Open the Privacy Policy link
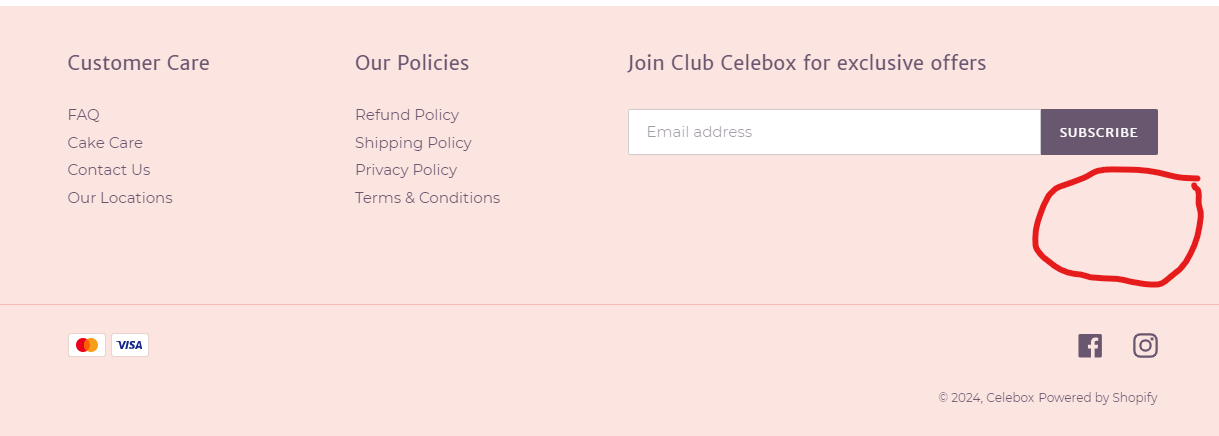Image resolution: width=1219 pixels, height=436 pixels. coord(406,170)
